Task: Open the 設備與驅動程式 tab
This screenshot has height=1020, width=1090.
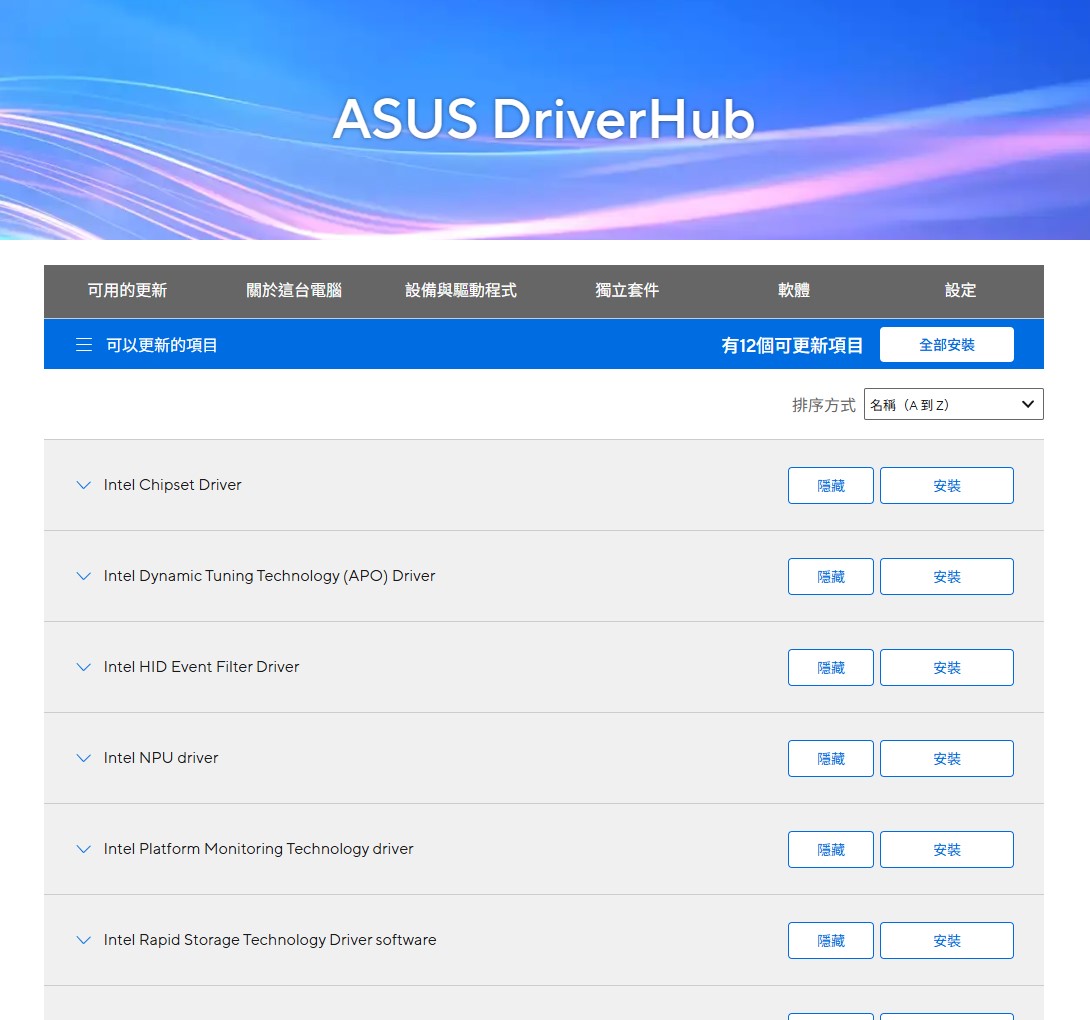Action: click(461, 291)
